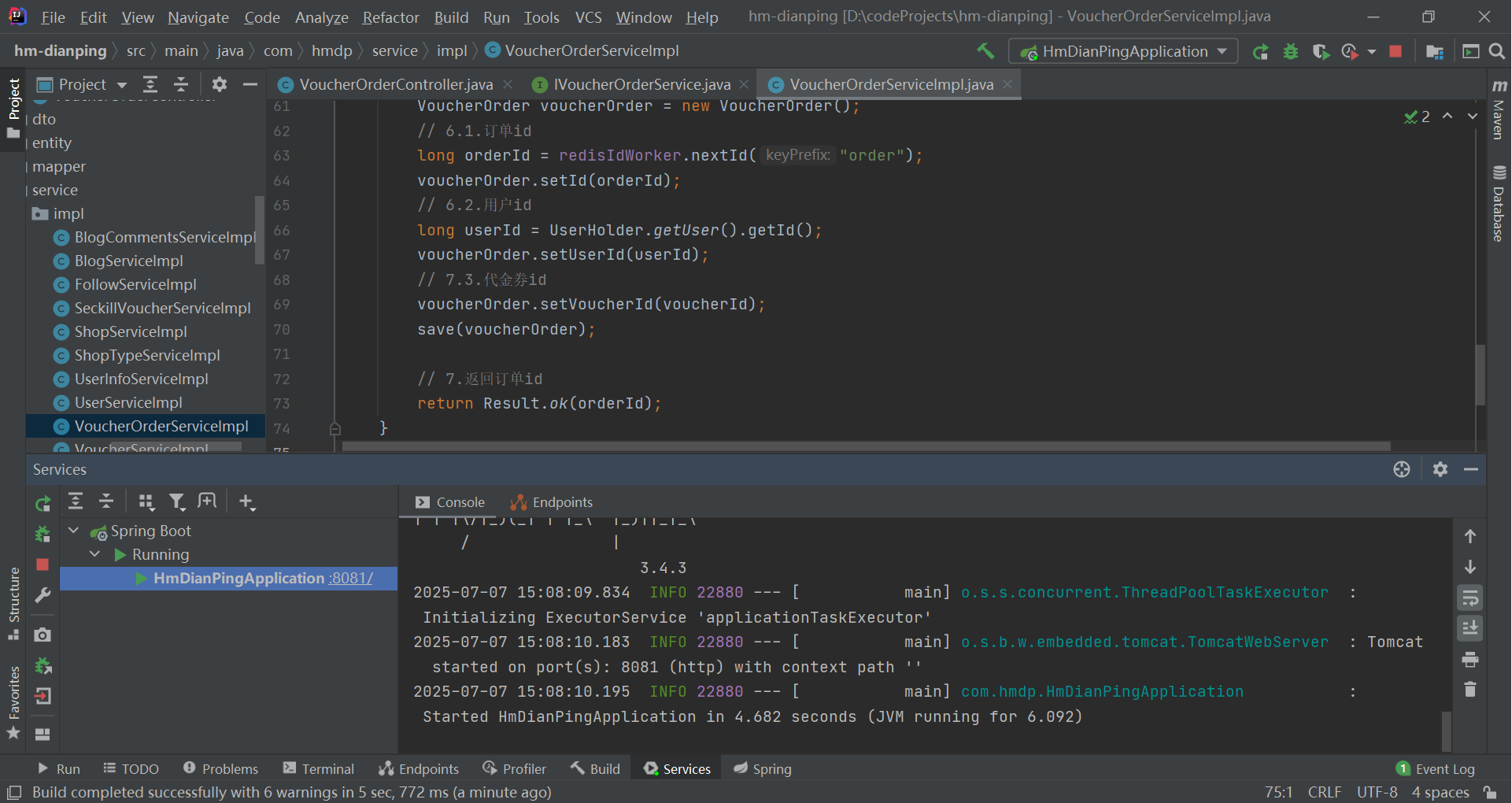Switch to VoucherOrderController.java tab
This screenshot has width=1512, height=803.
396,84
